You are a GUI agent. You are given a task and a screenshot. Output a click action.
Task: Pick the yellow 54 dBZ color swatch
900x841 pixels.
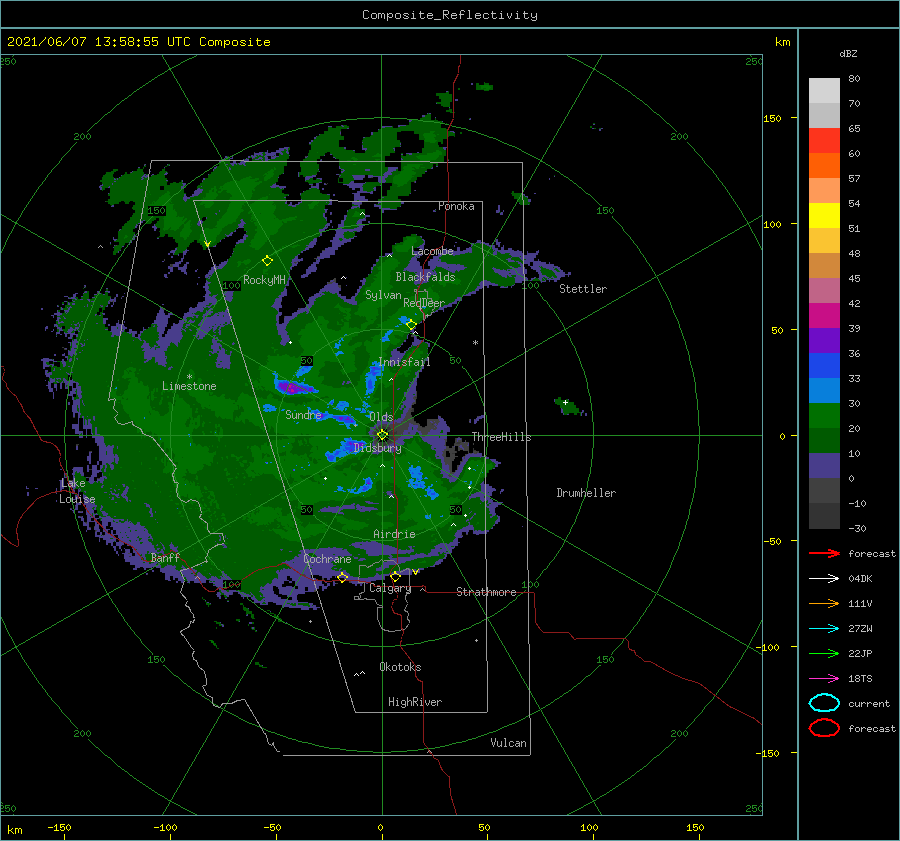[824, 215]
